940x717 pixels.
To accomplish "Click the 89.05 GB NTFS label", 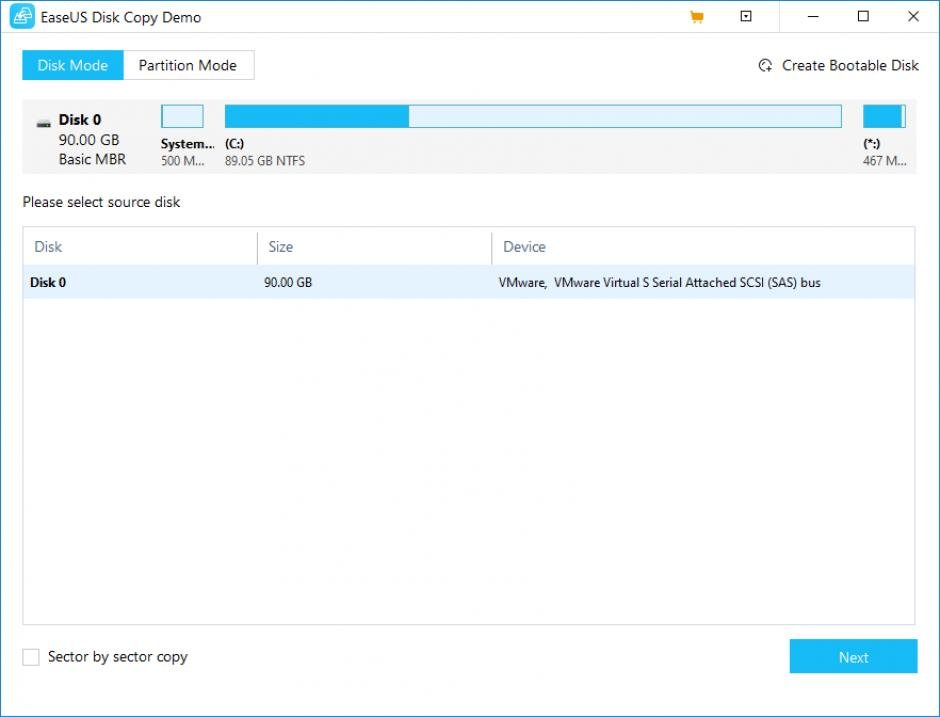I will click(265, 161).
